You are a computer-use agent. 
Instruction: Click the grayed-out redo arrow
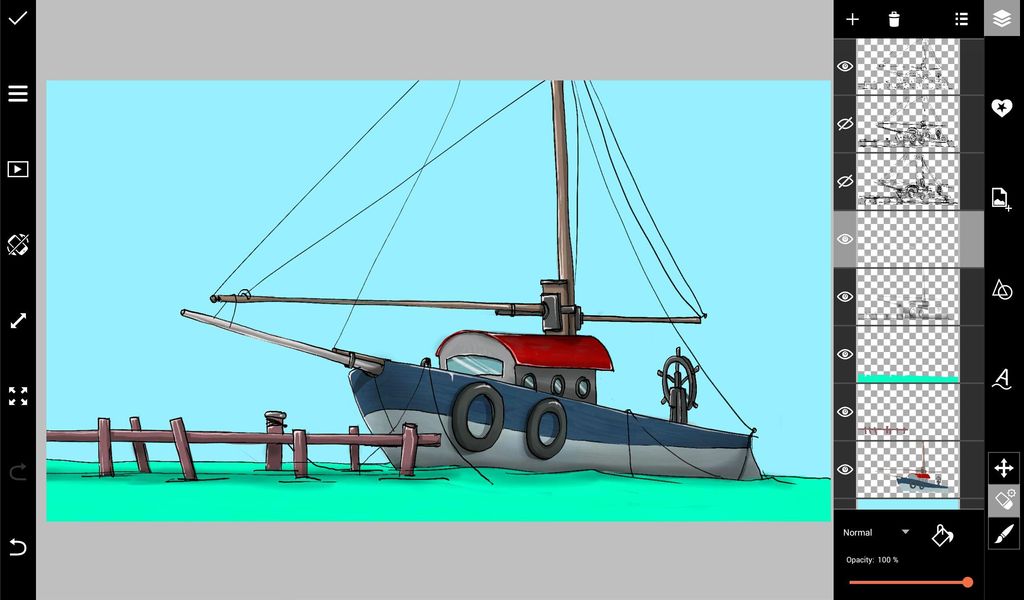tap(18, 471)
